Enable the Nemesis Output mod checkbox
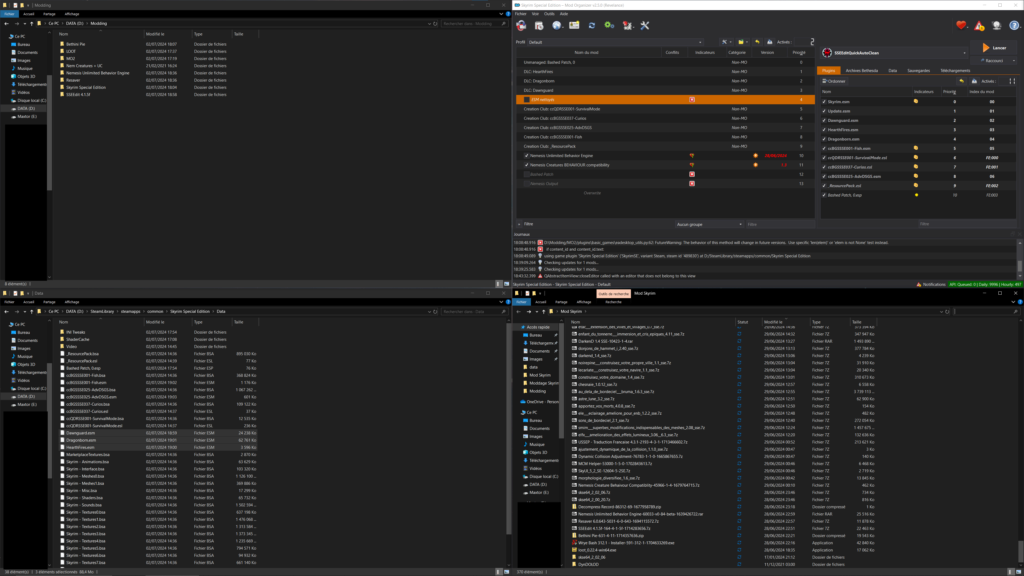This screenshot has height=576, width=1024. pyautogui.click(x=527, y=184)
